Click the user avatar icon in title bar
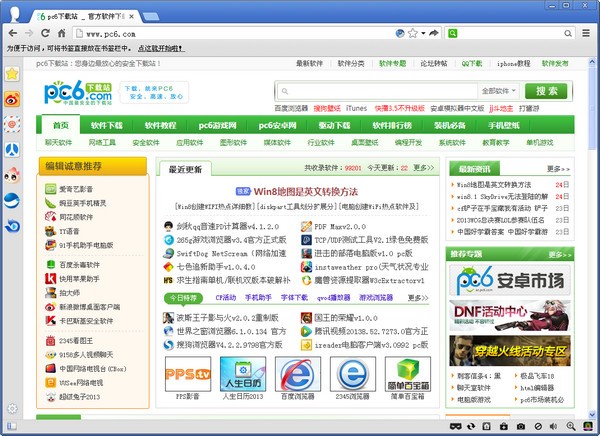The height and width of the screenshot is (436, 600). (15, 15)
